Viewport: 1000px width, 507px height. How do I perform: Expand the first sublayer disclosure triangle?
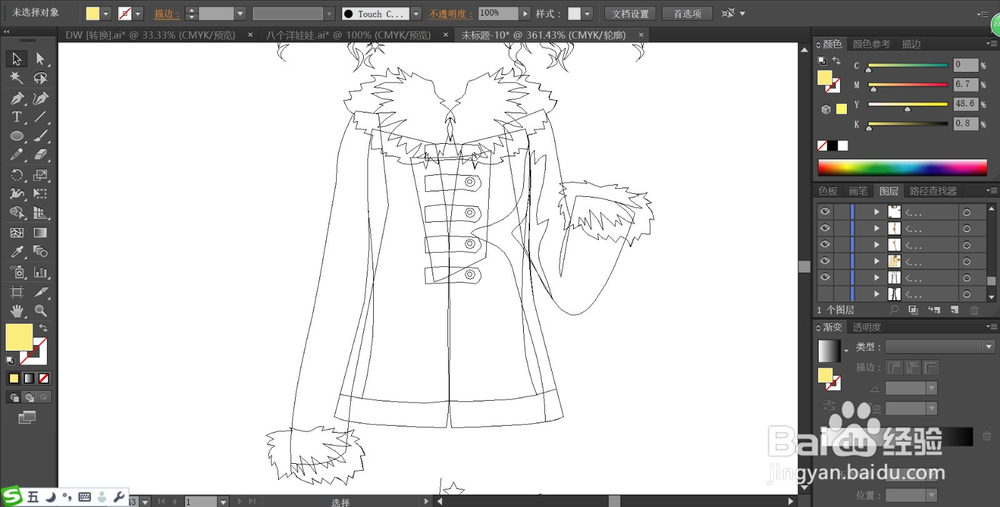[x=876, y=211]
